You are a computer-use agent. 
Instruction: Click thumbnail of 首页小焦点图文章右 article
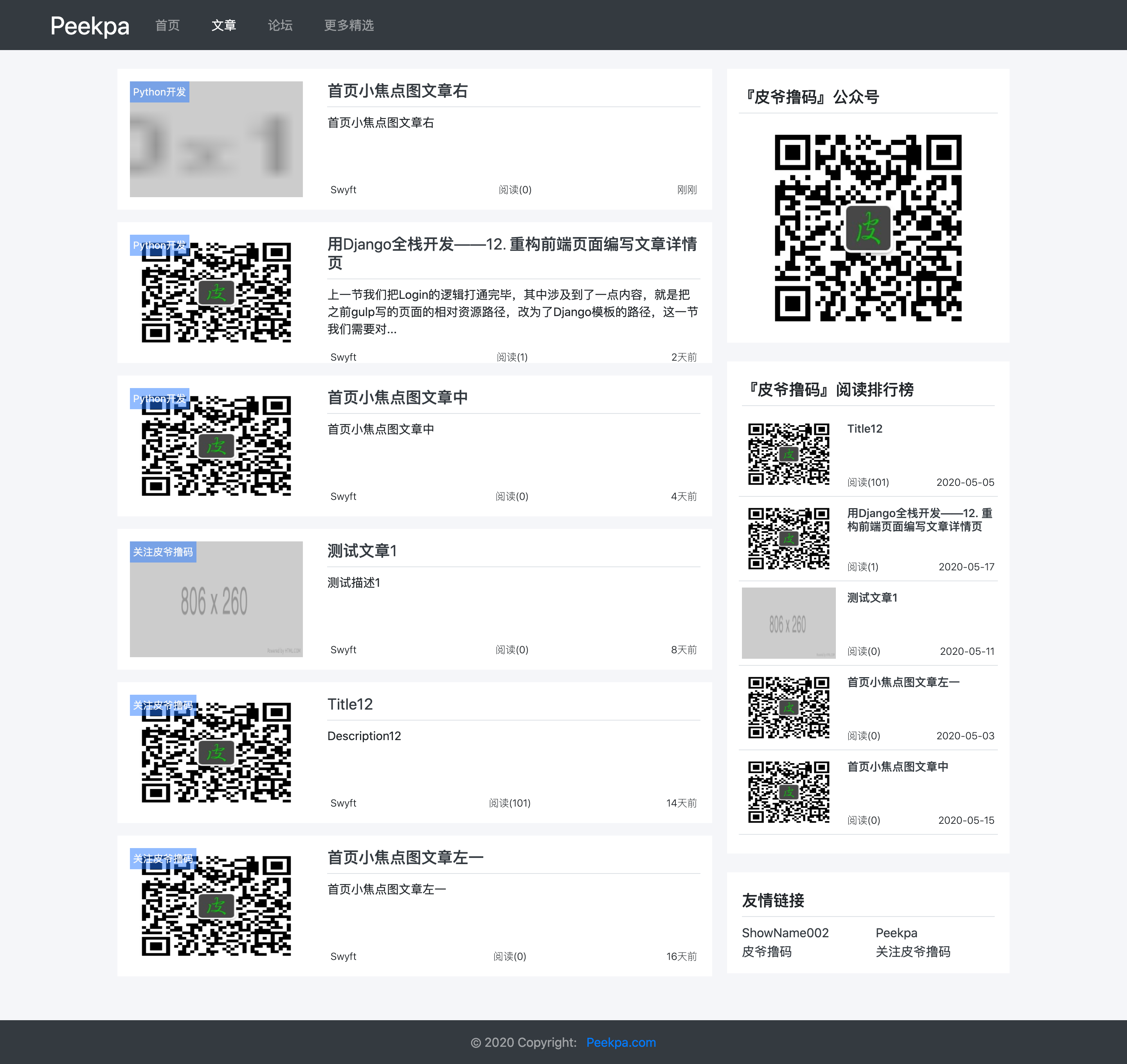click(216, 139)
